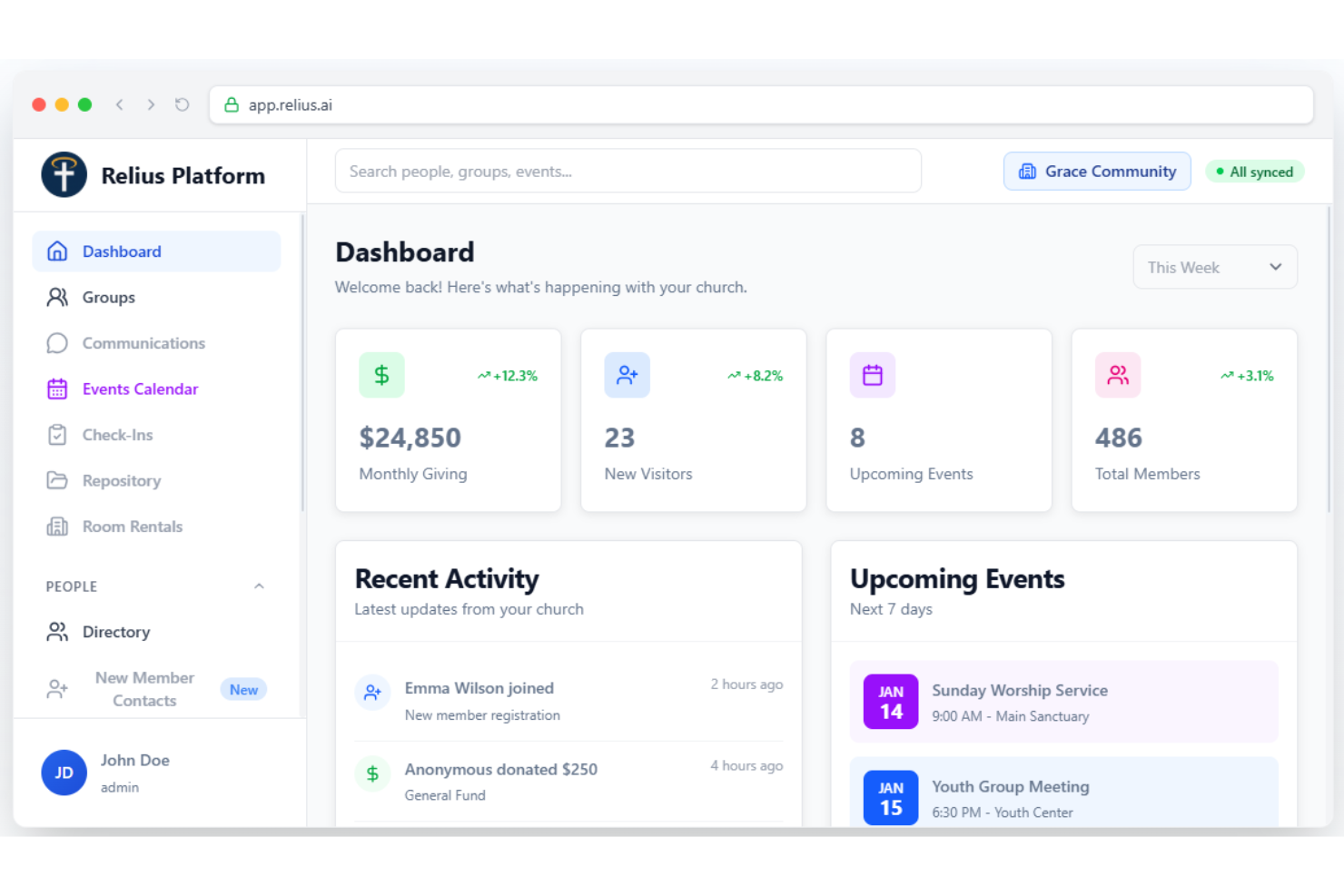The height and width of the screenshot is (896, 1344).
Task: Open the Directory page
Action: click(115, 632)
